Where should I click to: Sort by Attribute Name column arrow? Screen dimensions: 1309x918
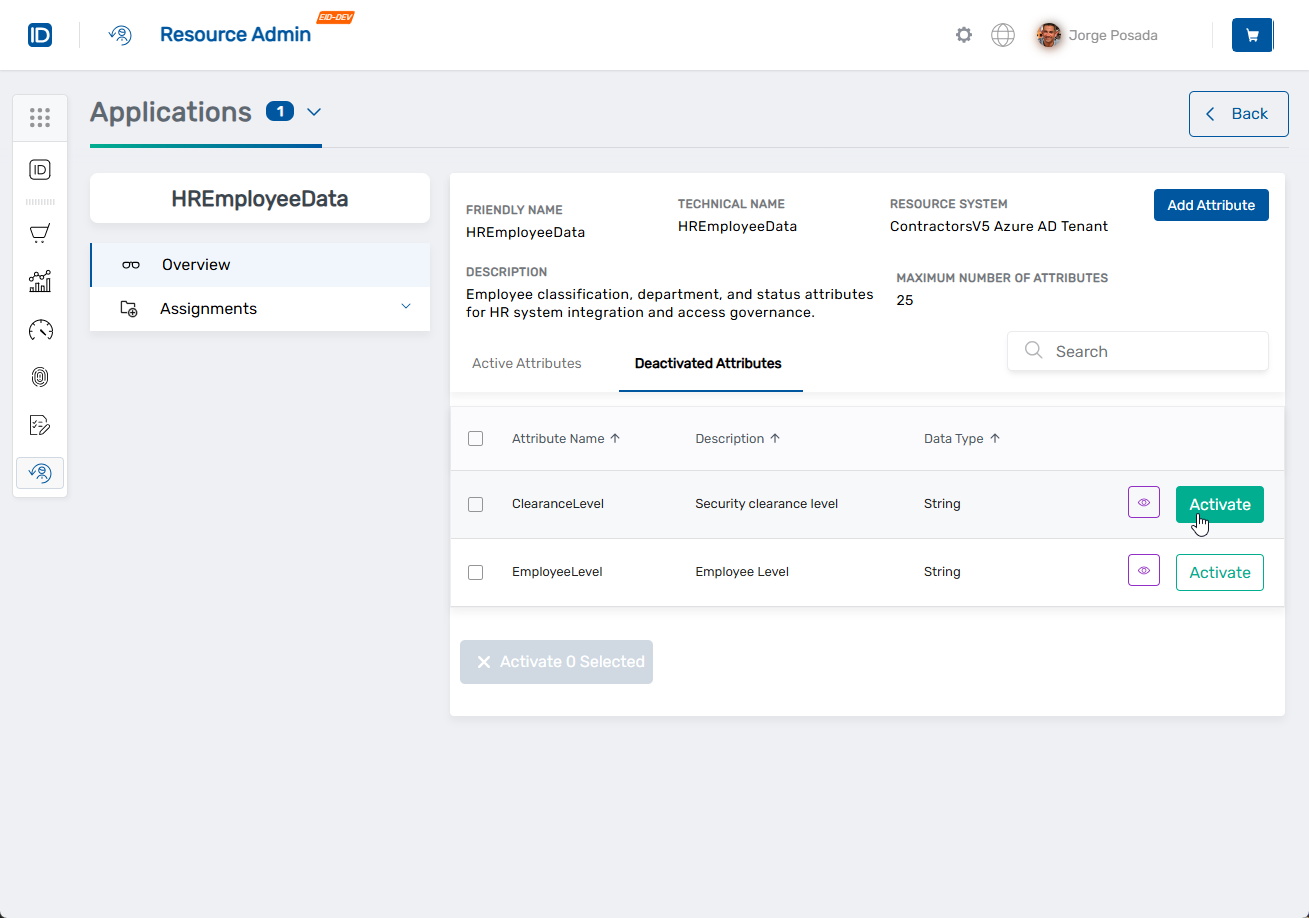(x=615, y=438)
